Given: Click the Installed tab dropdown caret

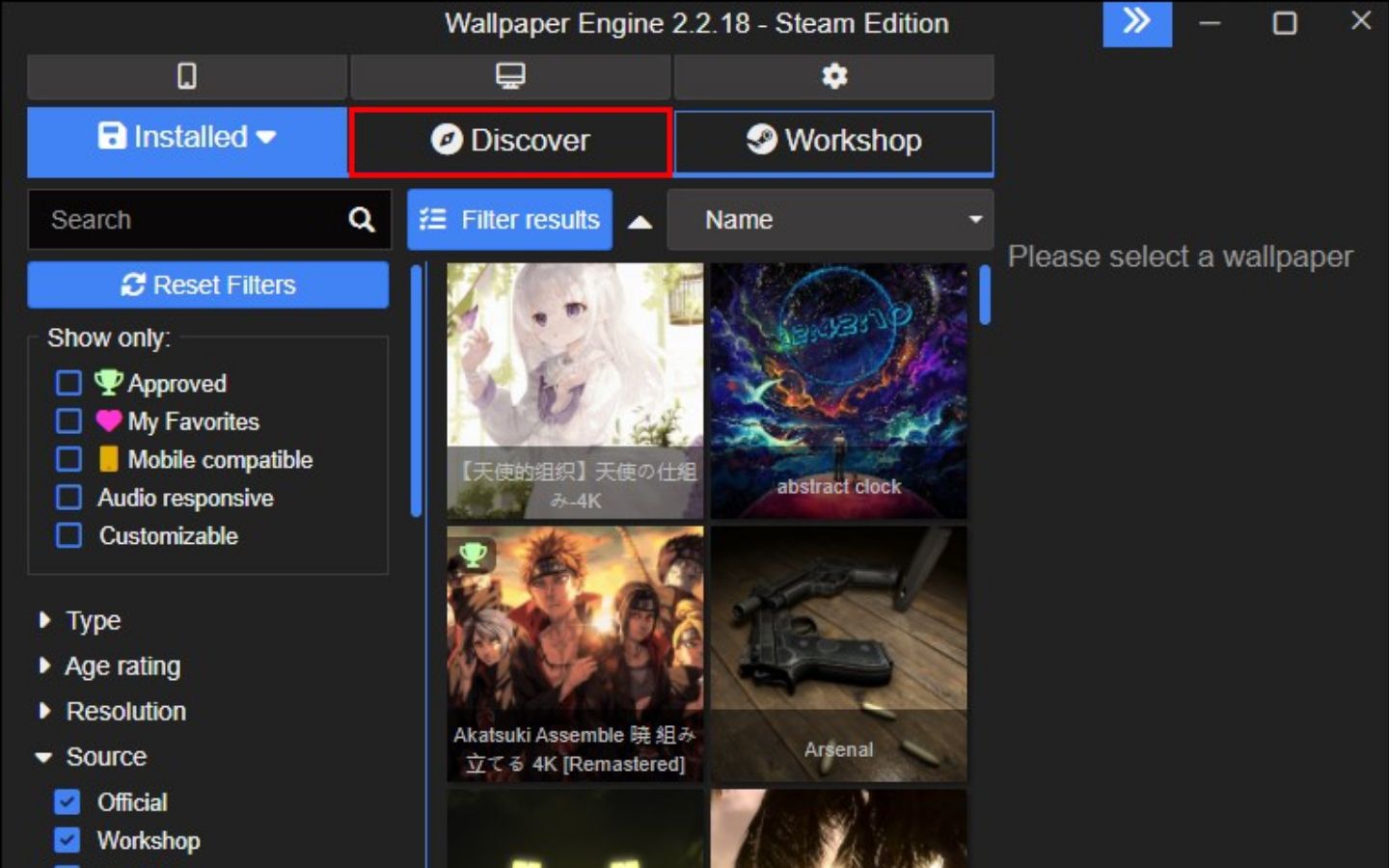Looking at the screenshot, I should (266, 138).
